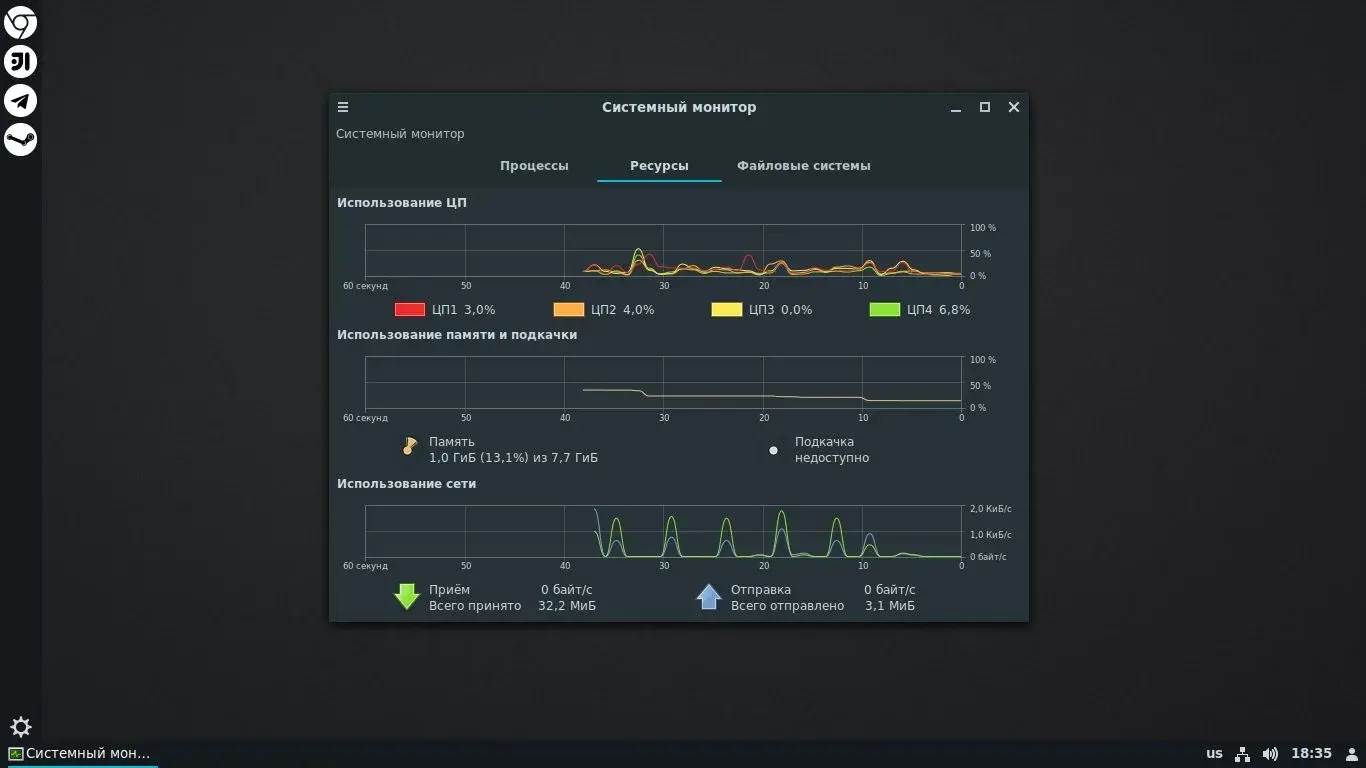Click the Использование памяти и подкачки heading
Image resolution: width=1366 pixels, height=768 pixels.
point(457,335)
